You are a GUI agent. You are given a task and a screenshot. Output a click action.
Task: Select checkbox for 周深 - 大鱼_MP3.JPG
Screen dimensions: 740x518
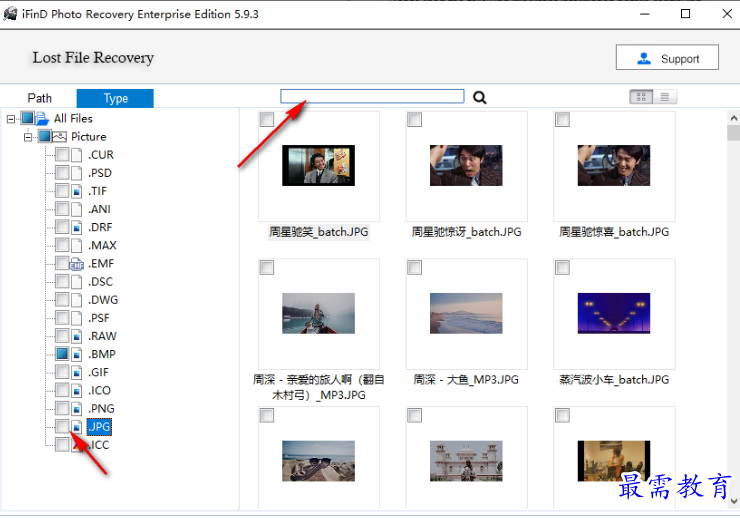click(x=414, y=267)
